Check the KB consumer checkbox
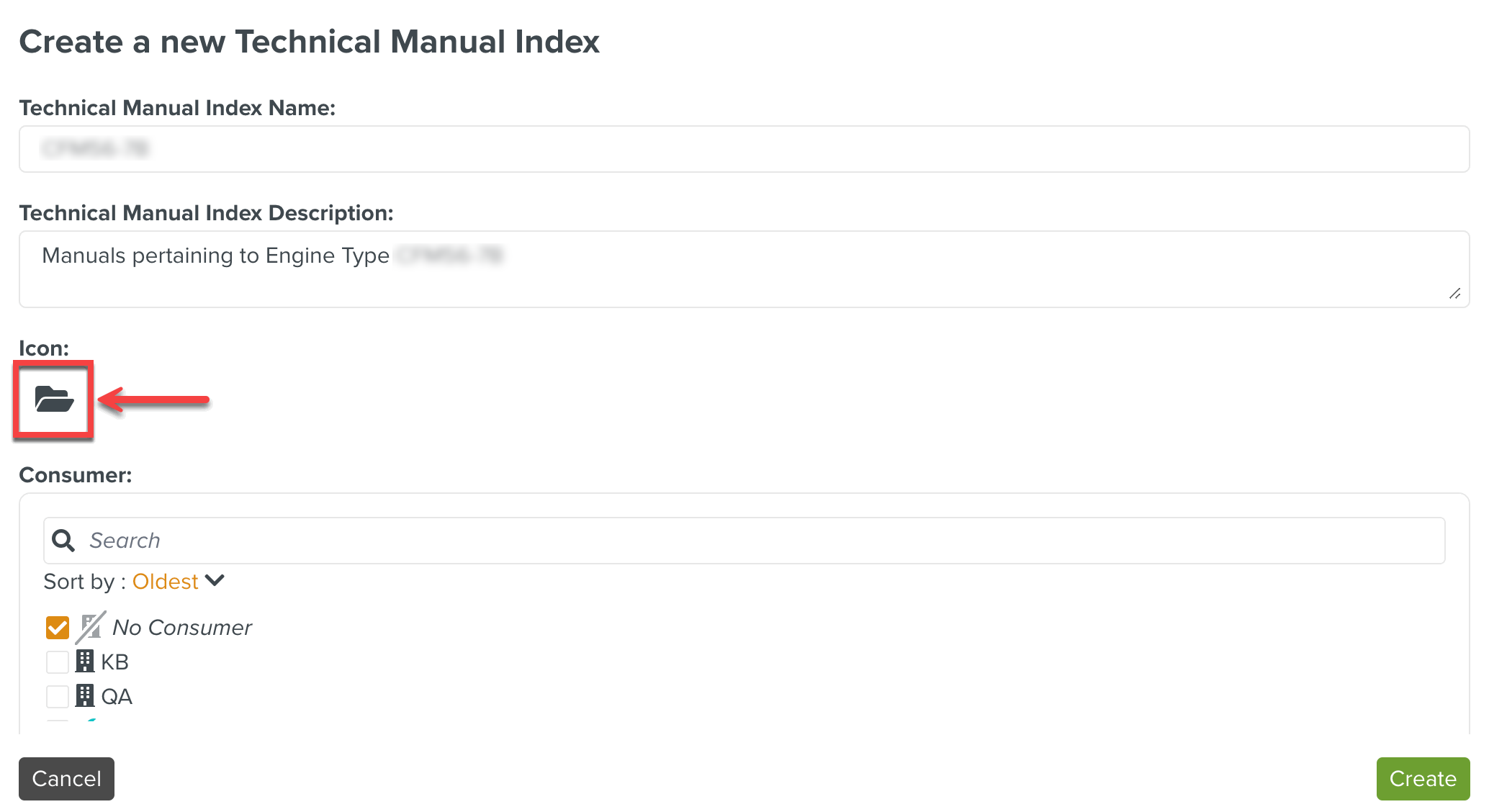This screenshot has width=1489, height=812. coord(58,662)
